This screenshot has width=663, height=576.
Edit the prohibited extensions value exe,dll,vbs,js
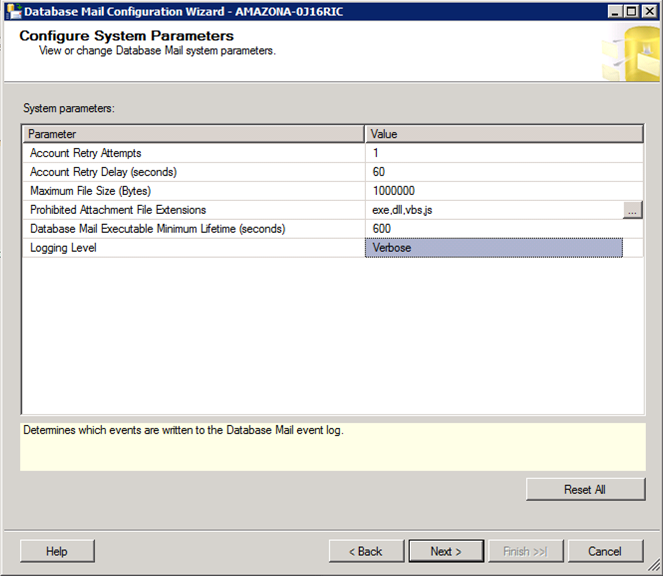pos(494,210)
